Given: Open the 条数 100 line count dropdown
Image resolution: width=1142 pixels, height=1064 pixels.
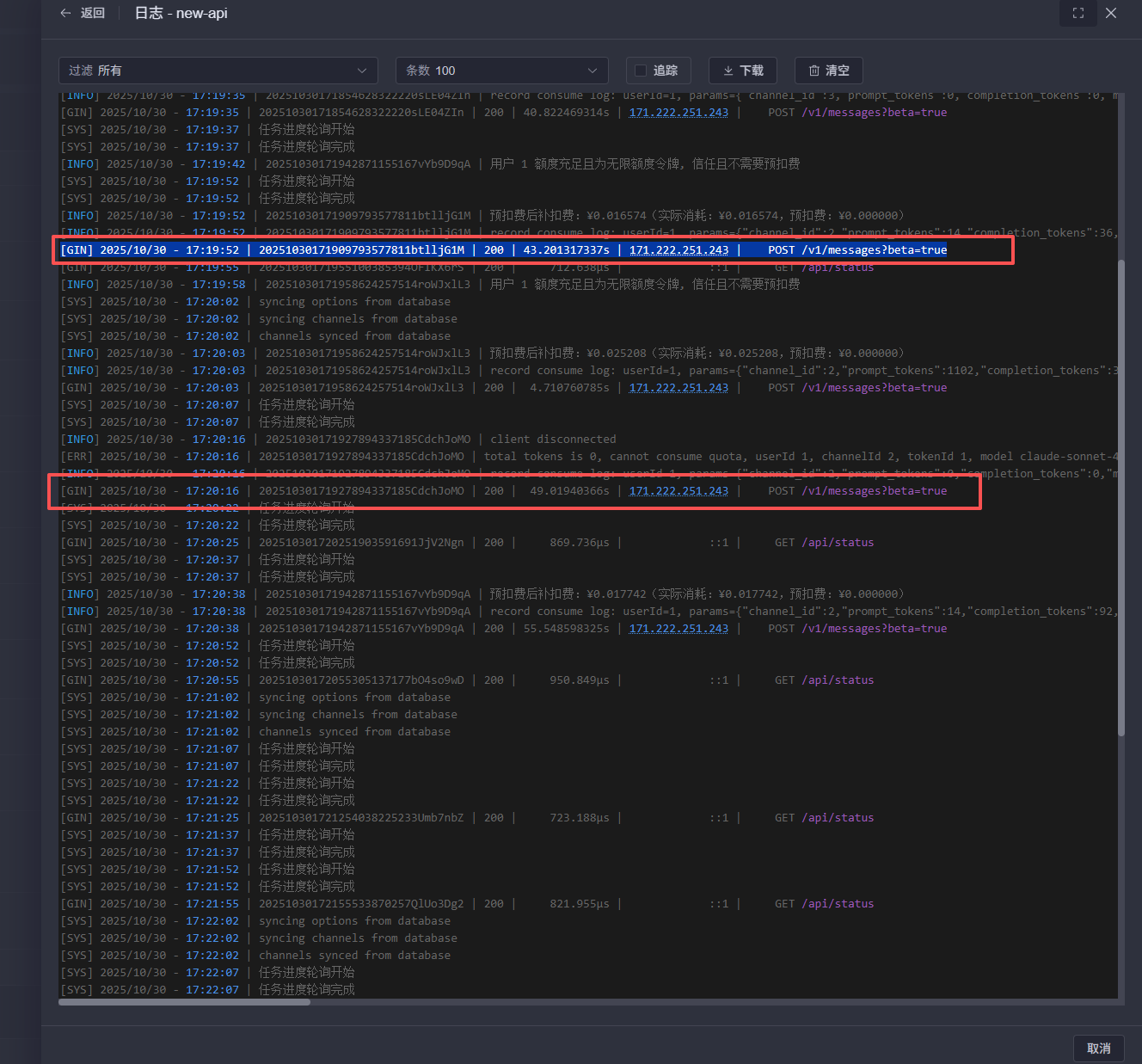Looking at the screenshot, I should tap(501, 71).
